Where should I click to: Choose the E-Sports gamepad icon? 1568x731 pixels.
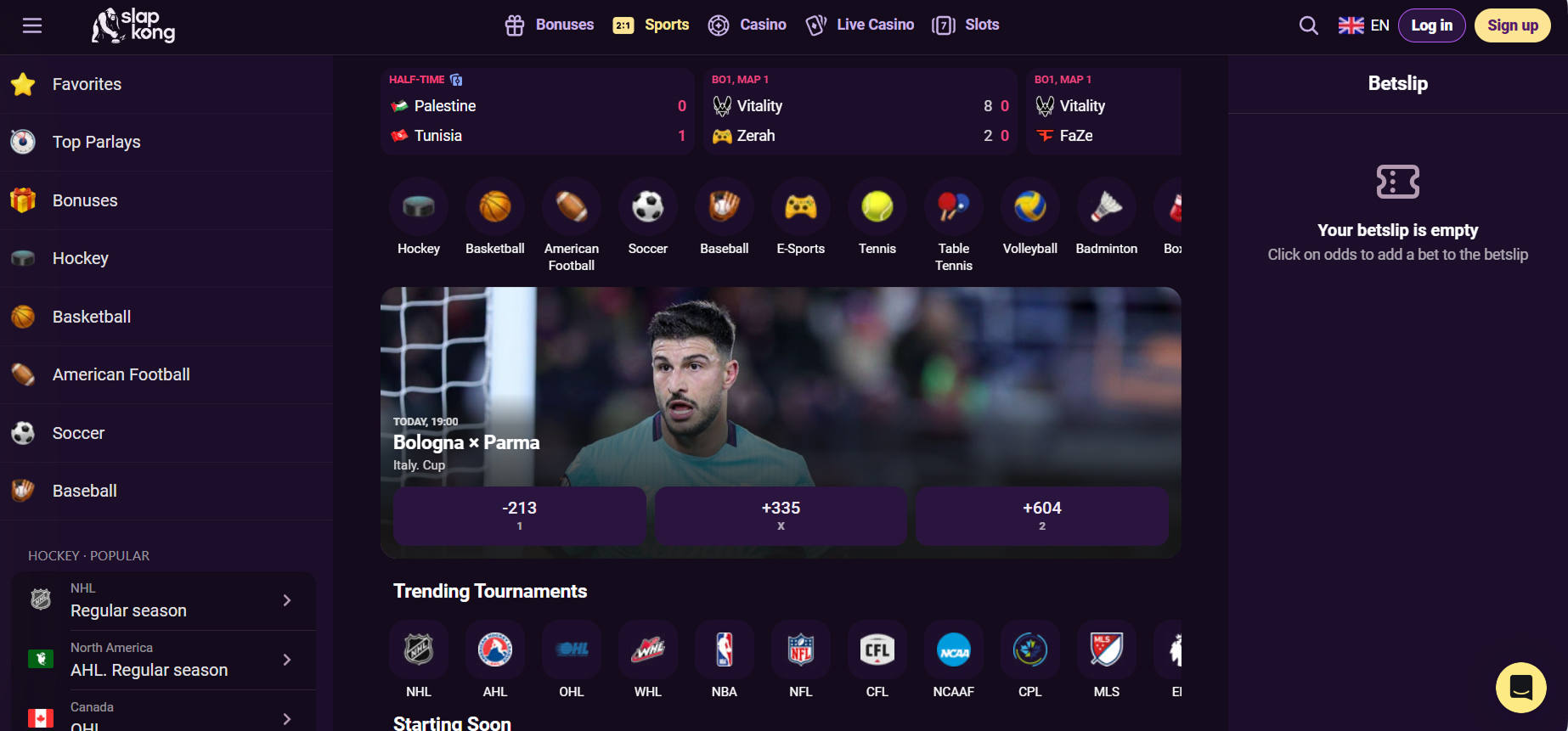[801, 206]
